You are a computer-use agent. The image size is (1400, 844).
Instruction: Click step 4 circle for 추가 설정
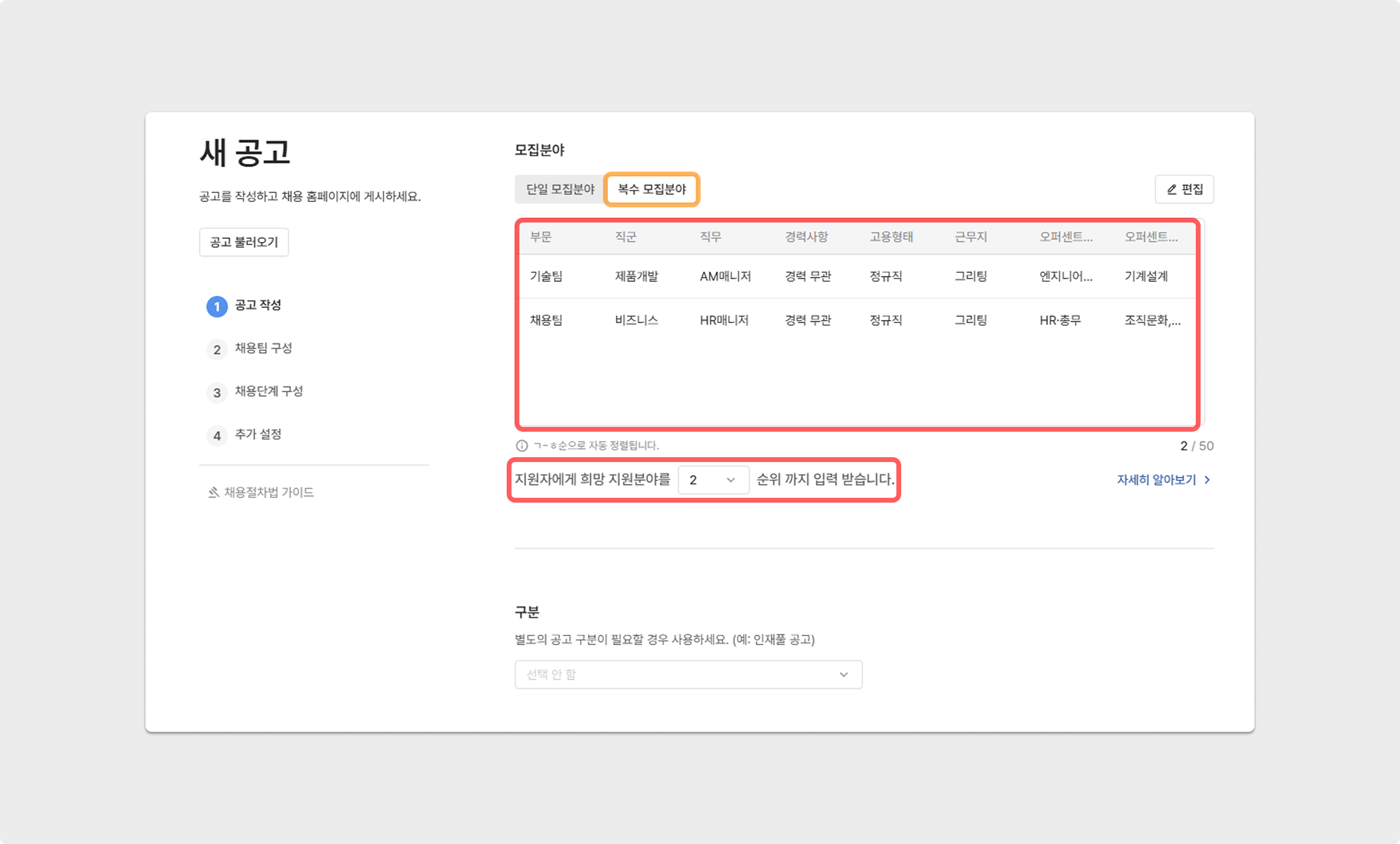tap(217, 435)
